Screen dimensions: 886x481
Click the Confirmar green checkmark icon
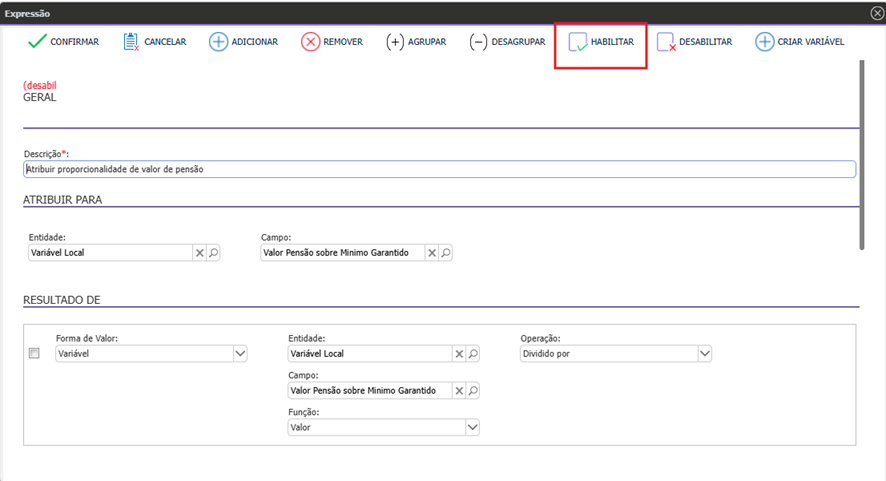click(x=37, y=42)
